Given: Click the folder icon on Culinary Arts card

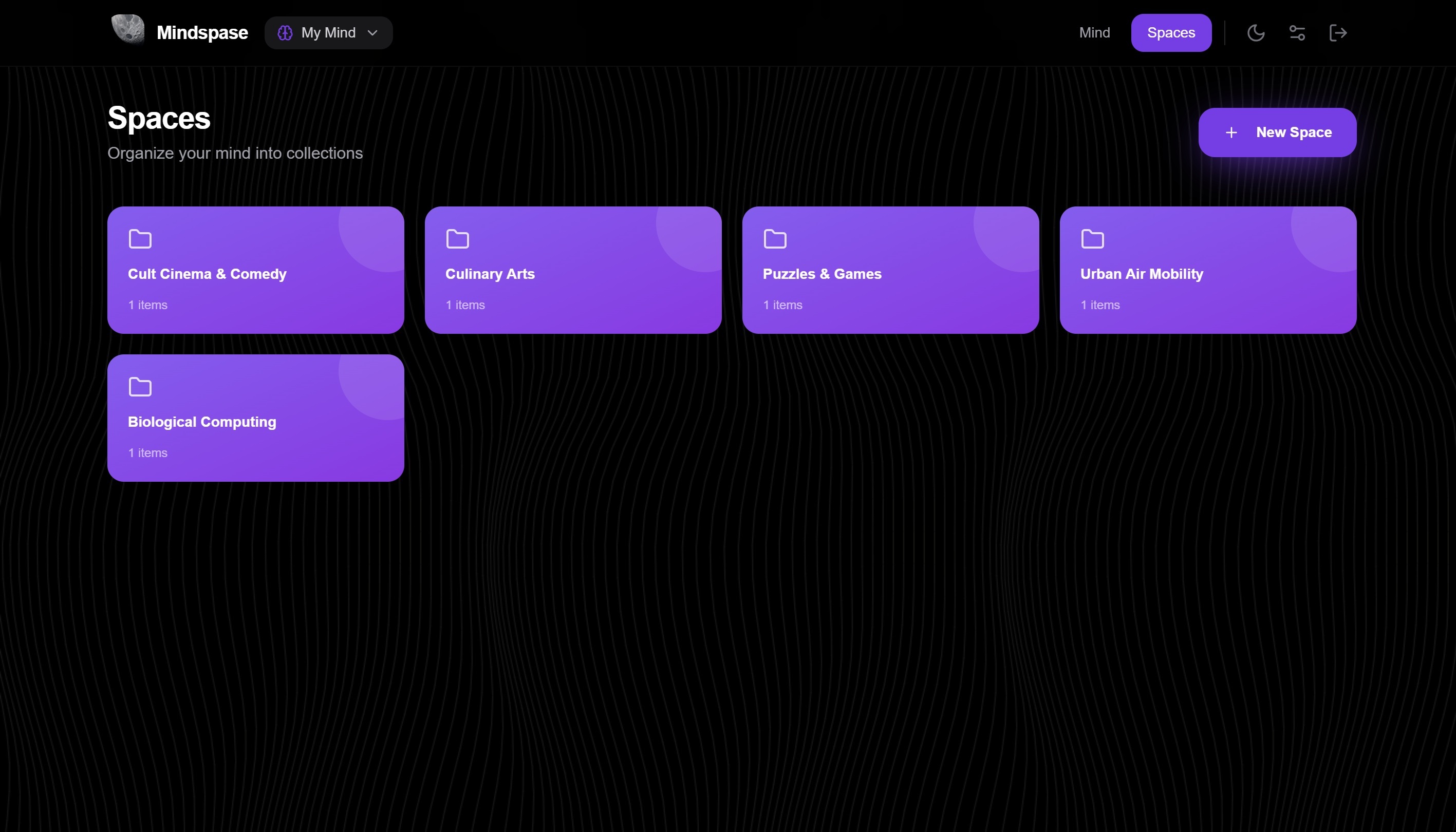Looking at the screenshot, I should pos(457,239).
